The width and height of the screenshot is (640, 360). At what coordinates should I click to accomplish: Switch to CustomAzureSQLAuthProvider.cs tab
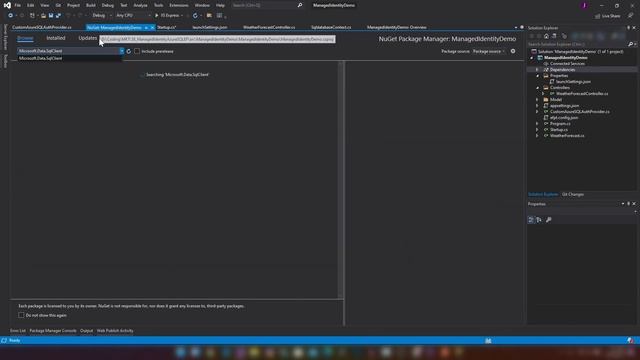pos(42,27)
